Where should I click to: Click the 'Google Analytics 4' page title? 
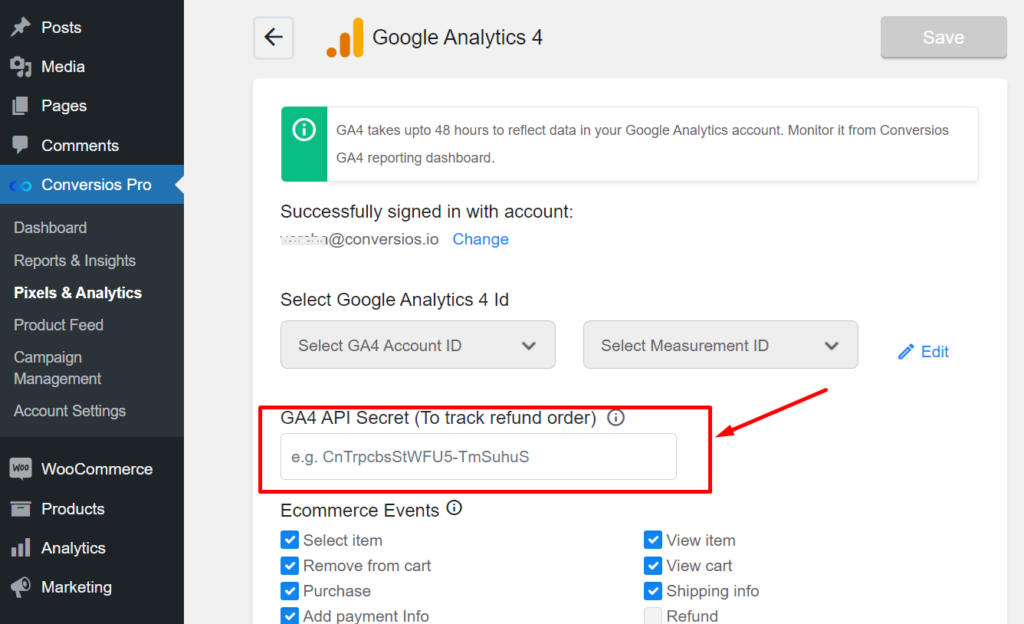tap(457, 37)
